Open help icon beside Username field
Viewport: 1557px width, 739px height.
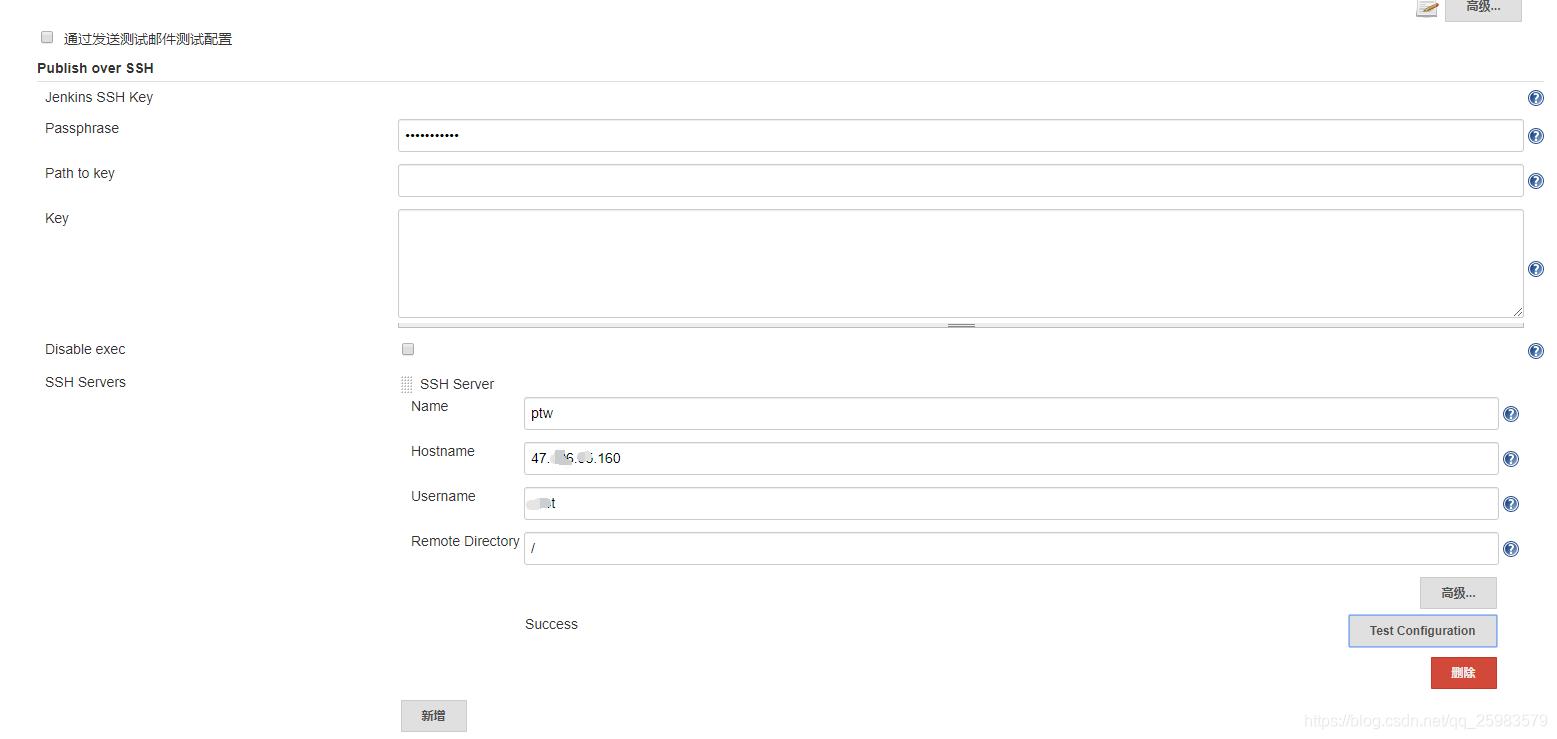(x=1510, y=504)
